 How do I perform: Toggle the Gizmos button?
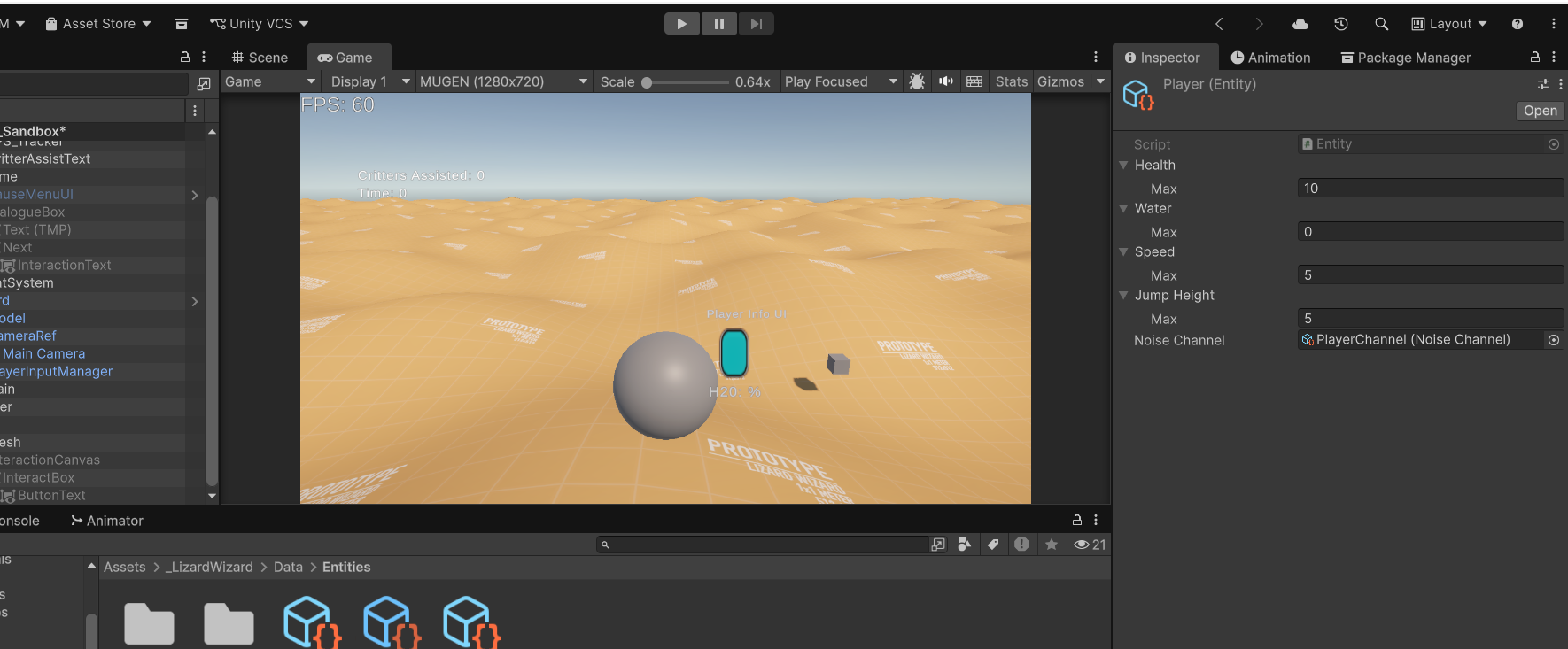[1060, 81]
